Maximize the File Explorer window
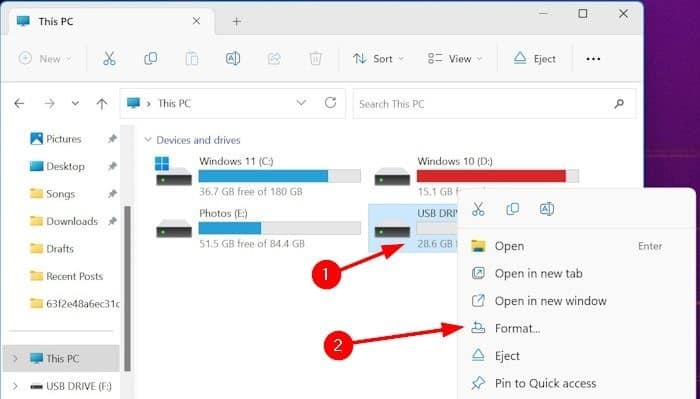This screenshot has height=399, width=700. coord(583,14)
